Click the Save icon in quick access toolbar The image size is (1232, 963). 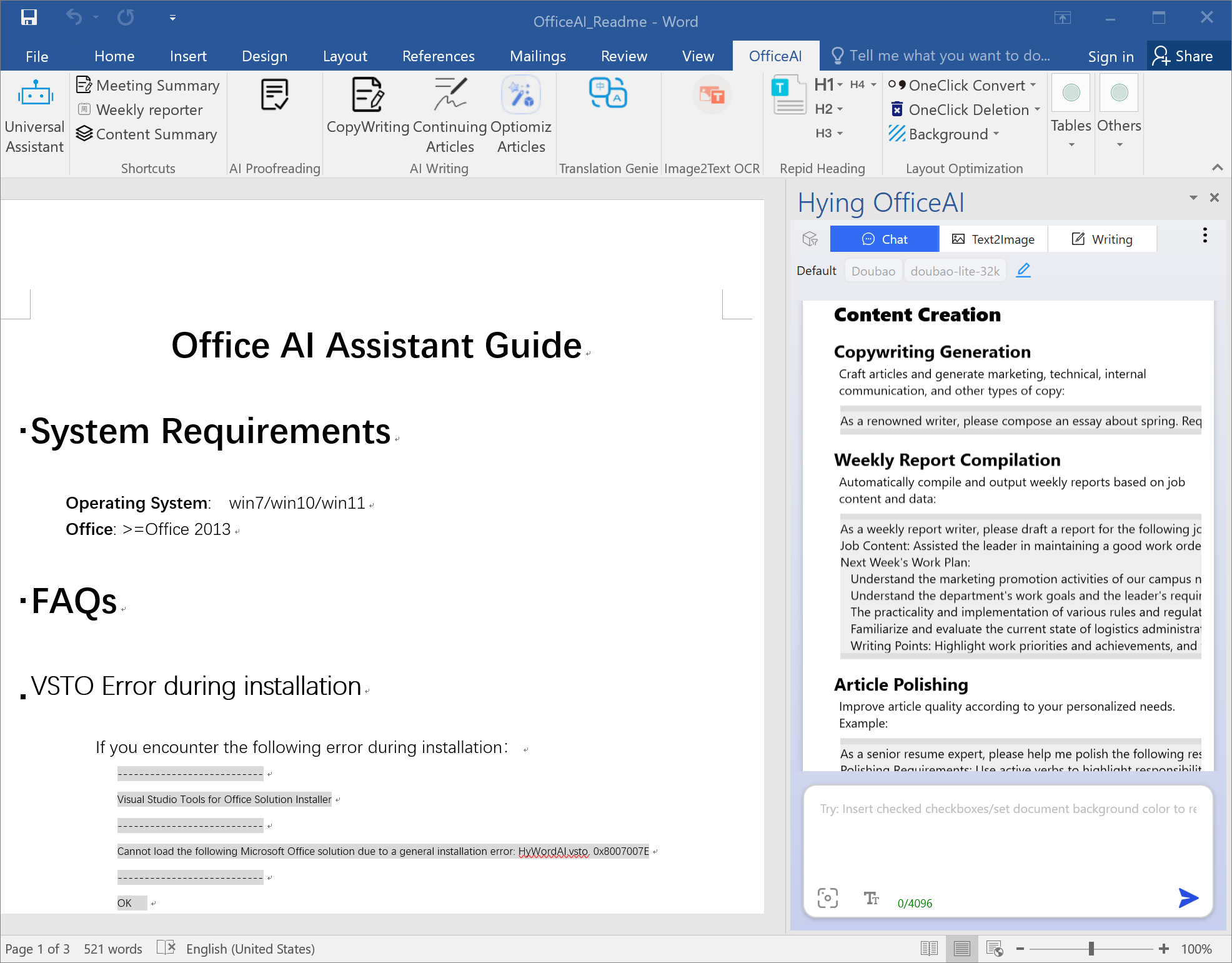[29, 17]
